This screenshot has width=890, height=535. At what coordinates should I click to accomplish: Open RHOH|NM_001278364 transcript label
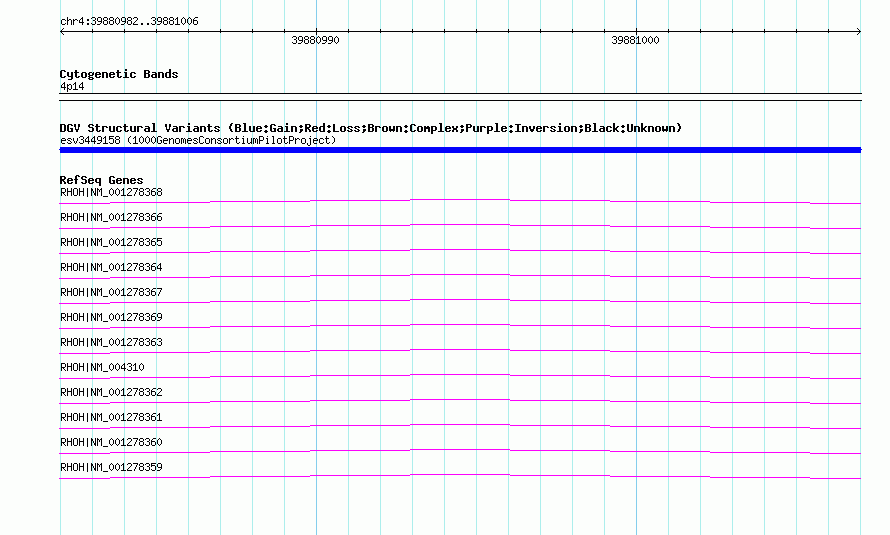[x=111, y=267]
